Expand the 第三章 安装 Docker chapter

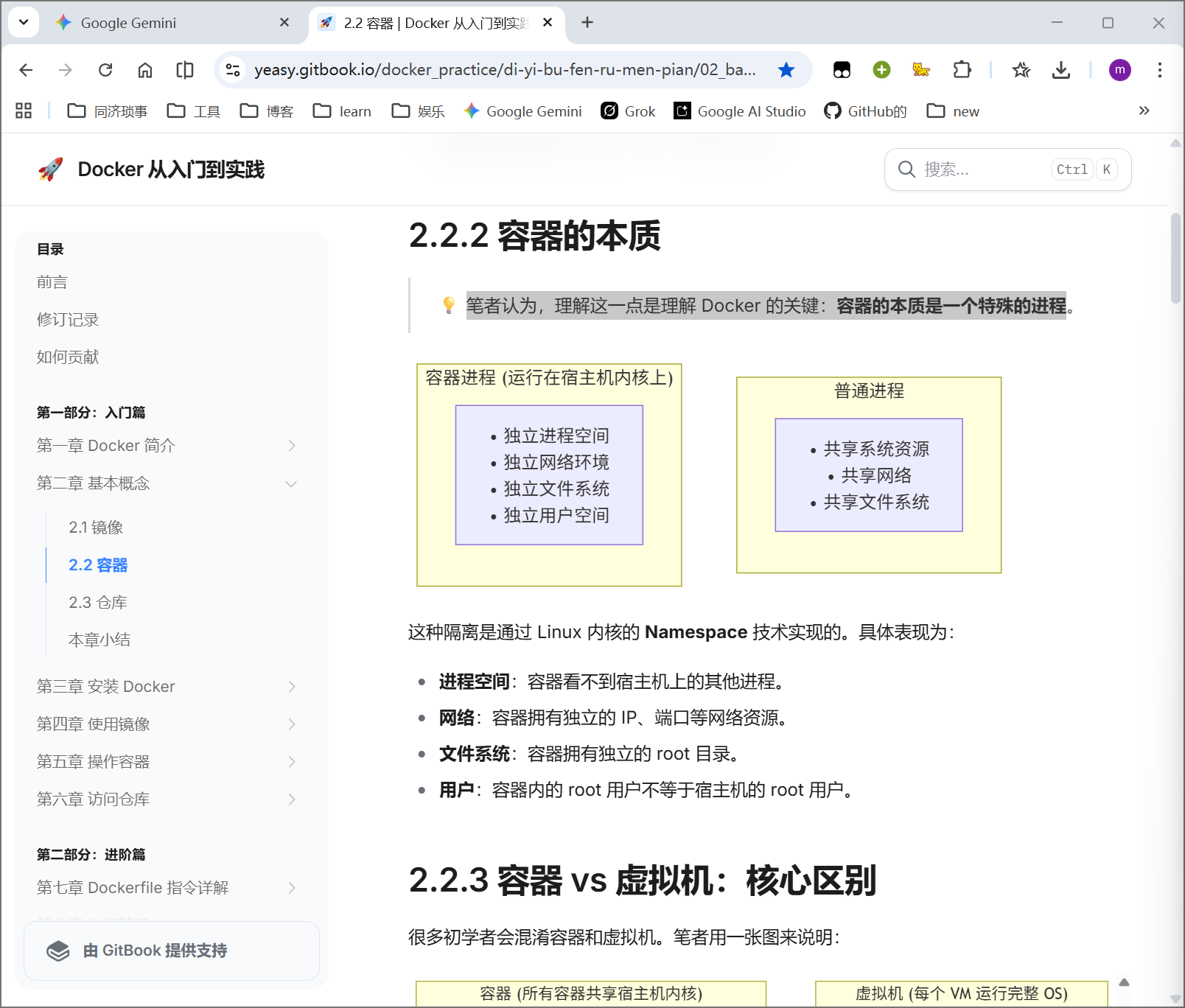tap(293, 686)
